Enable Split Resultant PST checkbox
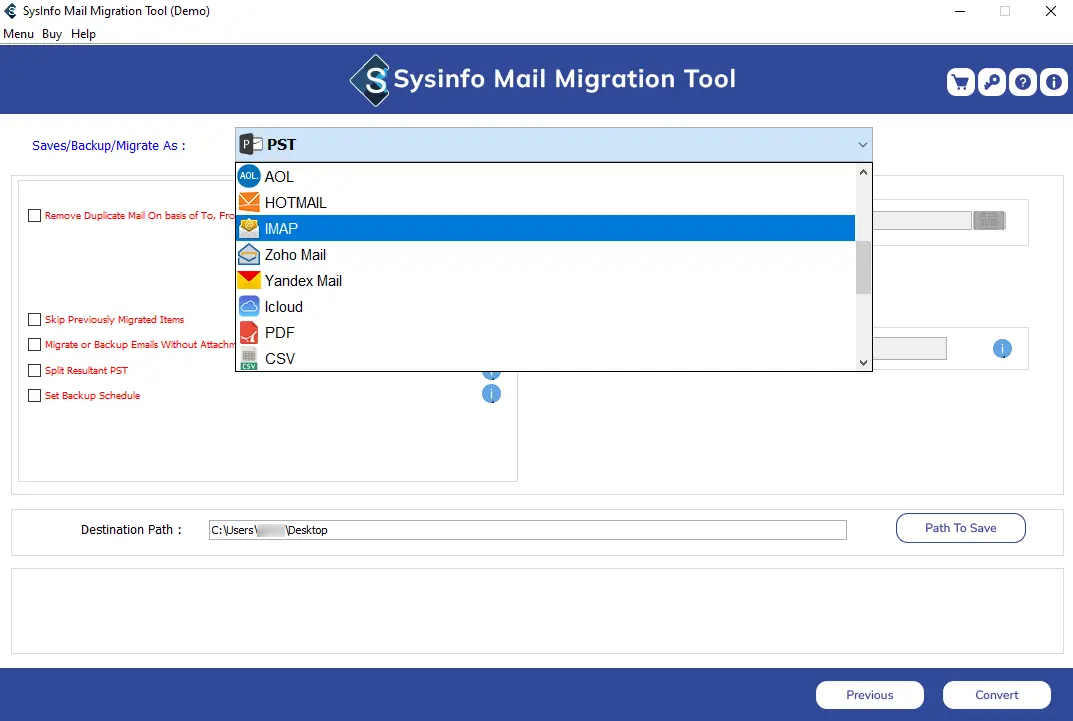 pyautogui.click(x=34, y=371)
